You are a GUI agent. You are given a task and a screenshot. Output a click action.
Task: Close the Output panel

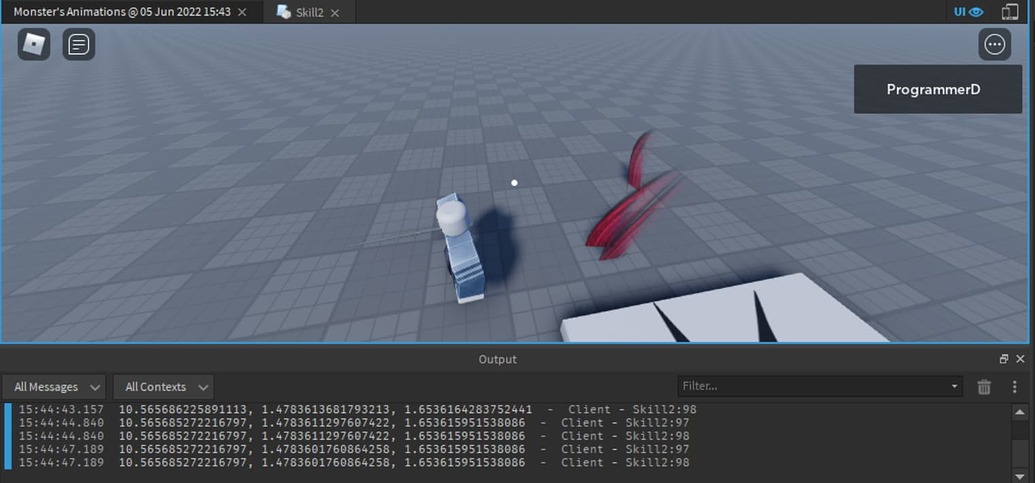(x=1020, y=359)
